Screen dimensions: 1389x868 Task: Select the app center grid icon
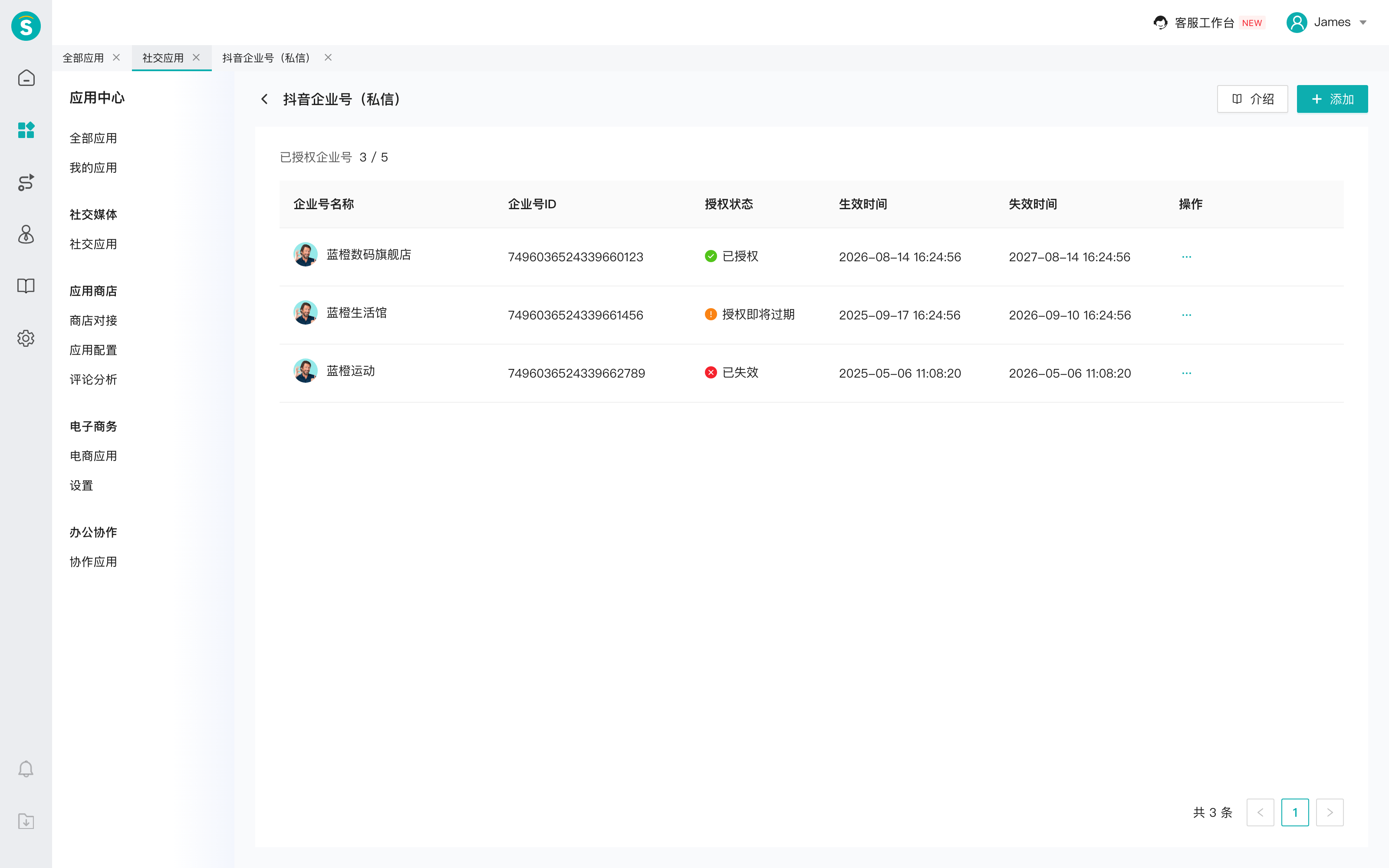[26, 130]
